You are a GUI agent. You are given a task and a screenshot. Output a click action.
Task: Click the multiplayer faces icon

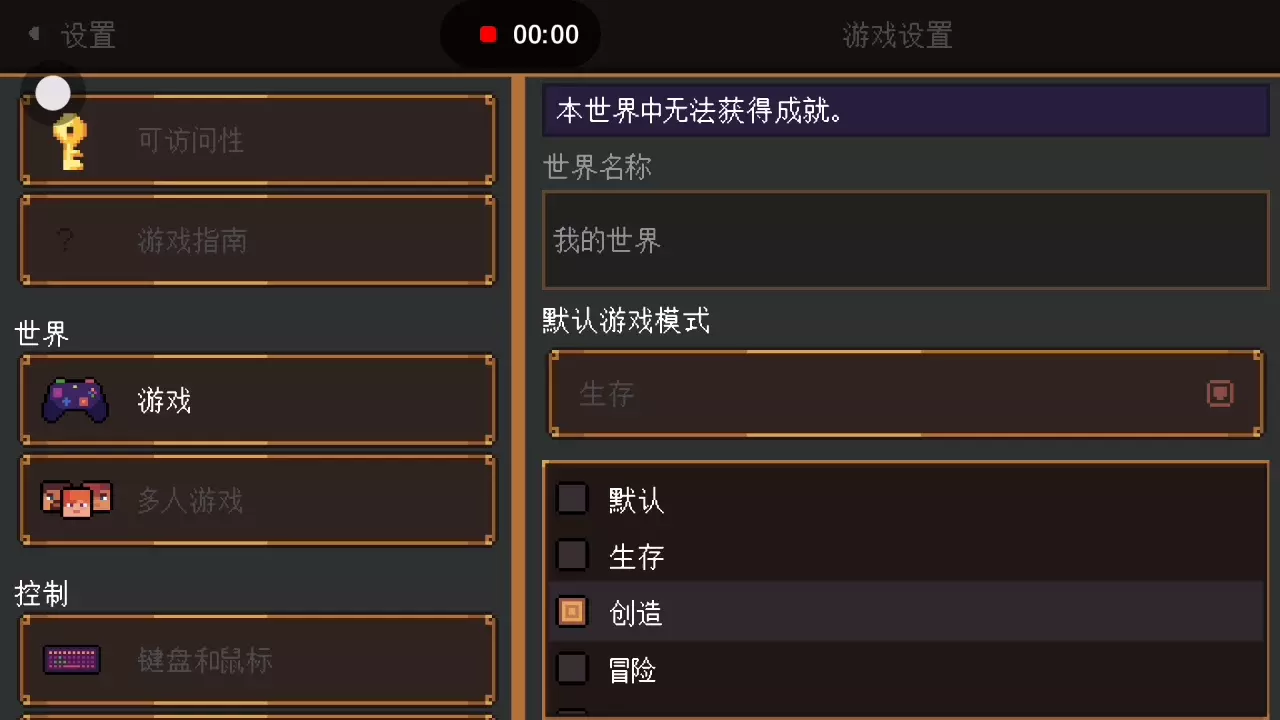(76, 499)
